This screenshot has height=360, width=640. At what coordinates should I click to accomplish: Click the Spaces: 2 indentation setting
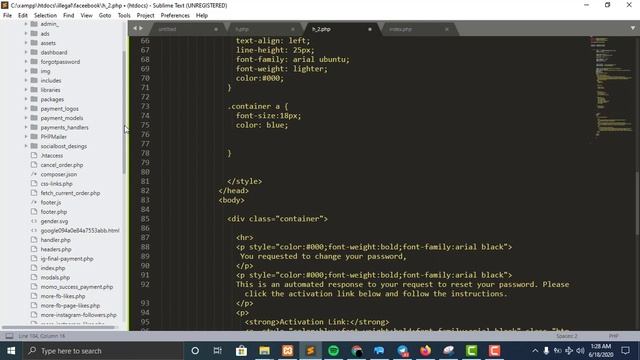click(x=567, y=336)
